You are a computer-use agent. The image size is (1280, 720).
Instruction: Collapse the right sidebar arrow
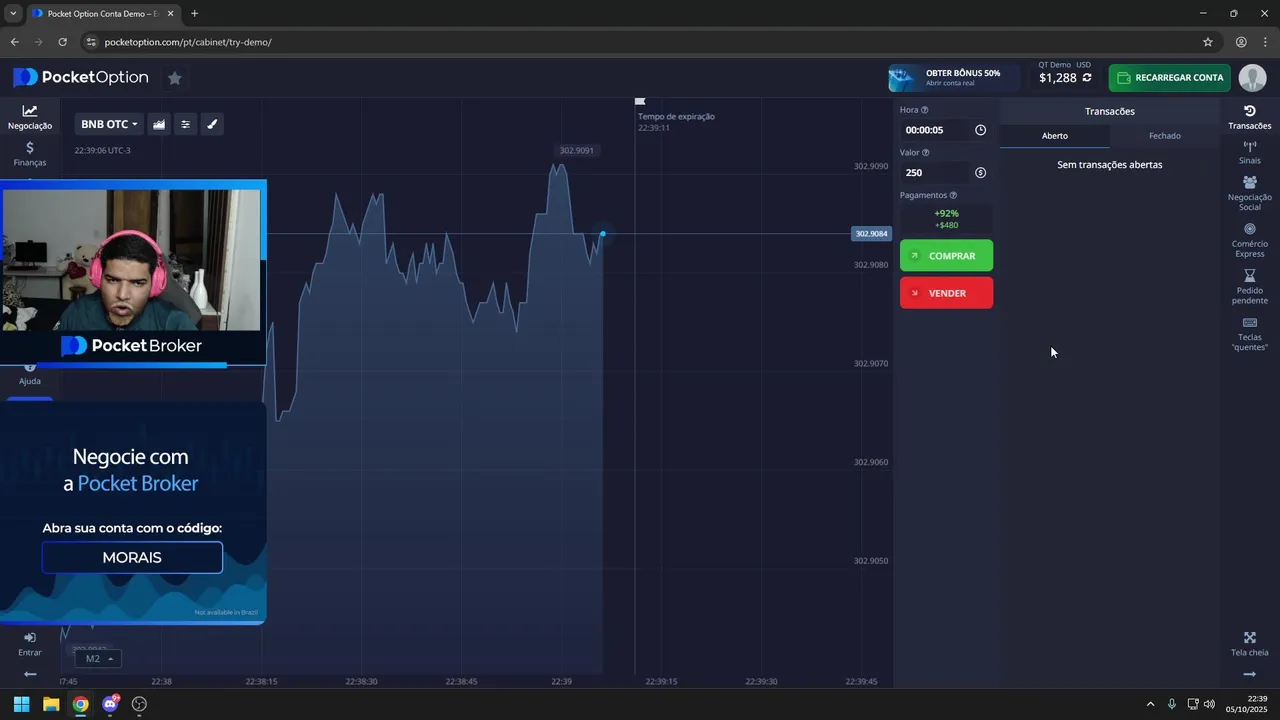coord(1250,674)
